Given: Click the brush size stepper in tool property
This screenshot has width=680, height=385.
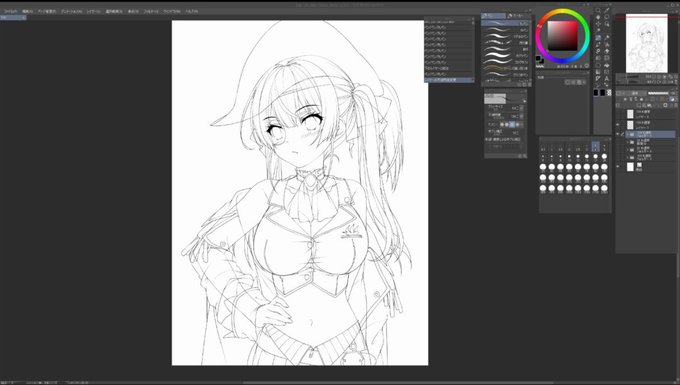Looking at the screenshot, I should pyautogui.click(x=522, y=108).
